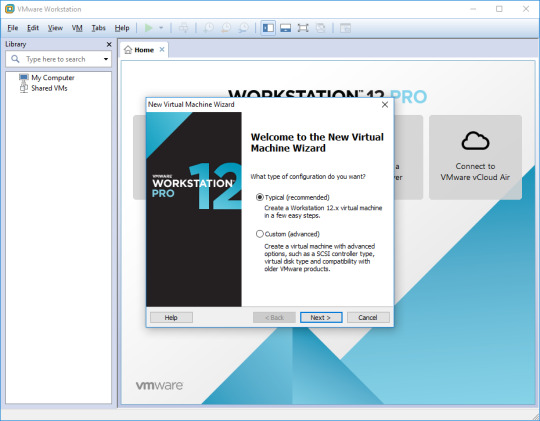Click the Cancel button in the wizard
The image size is (540, 421).
[x=368, y=317]
